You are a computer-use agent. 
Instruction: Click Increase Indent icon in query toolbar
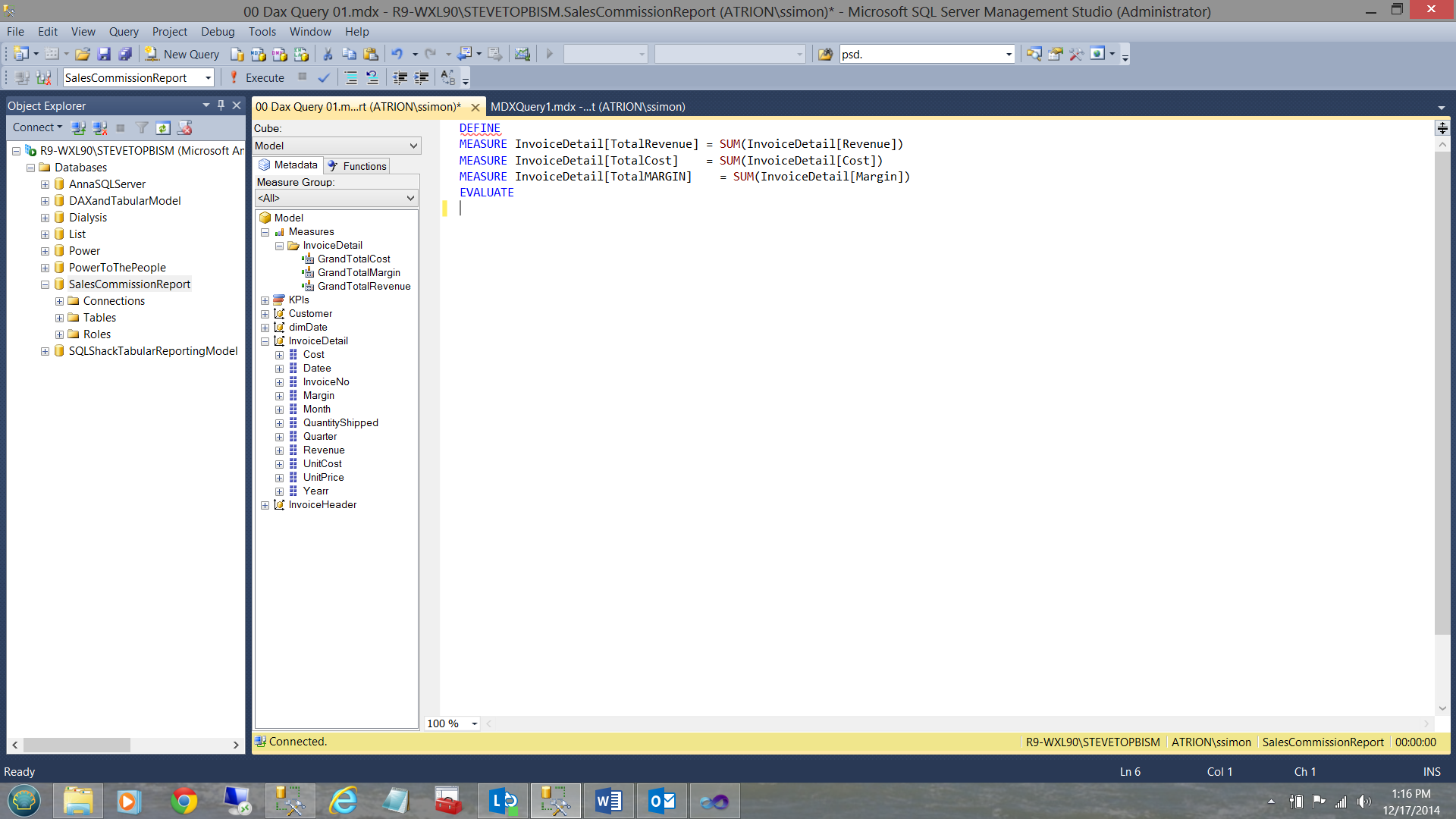point(422,77)
